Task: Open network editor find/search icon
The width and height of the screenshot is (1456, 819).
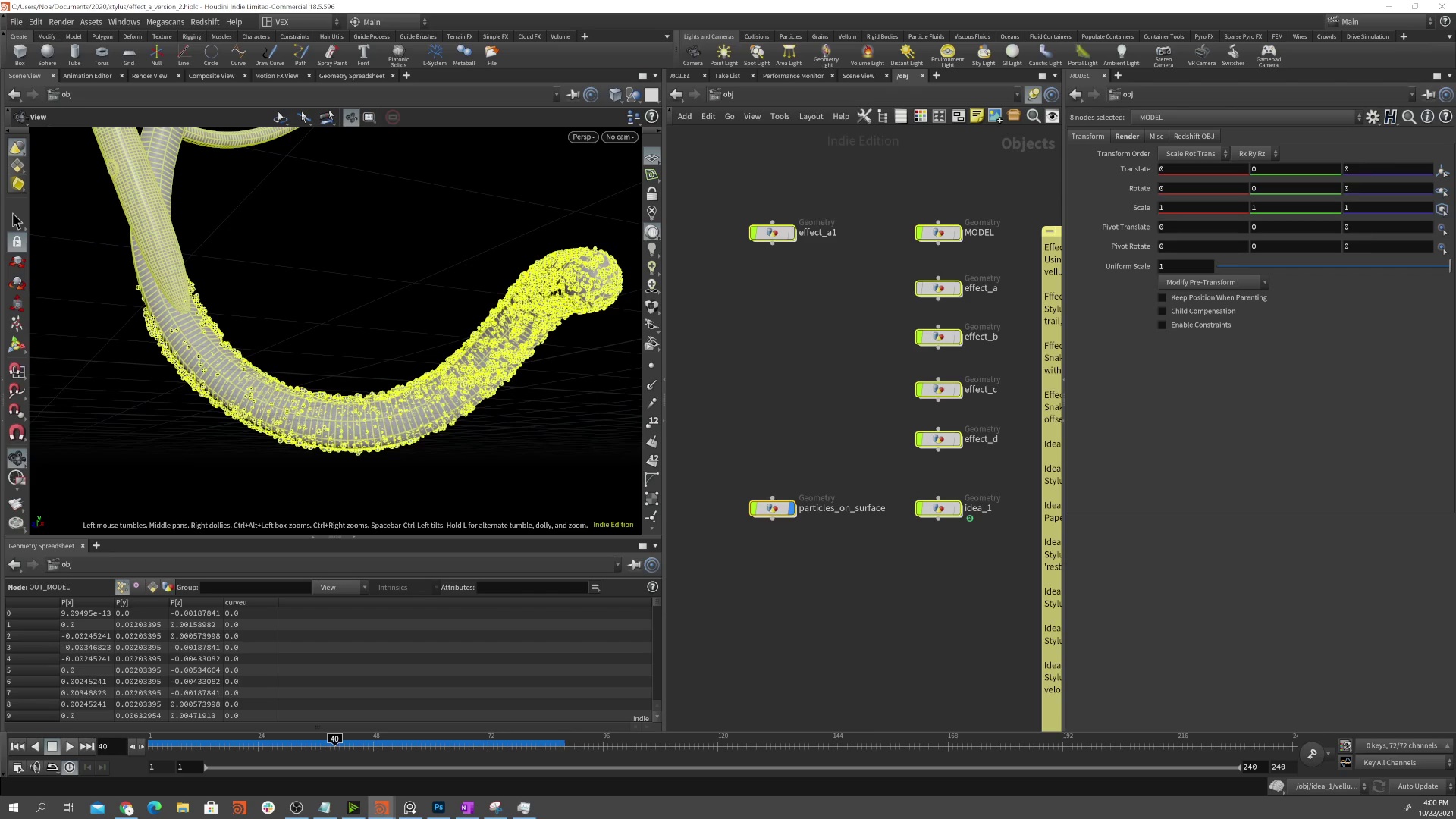Action: (x=1033, y=116)
